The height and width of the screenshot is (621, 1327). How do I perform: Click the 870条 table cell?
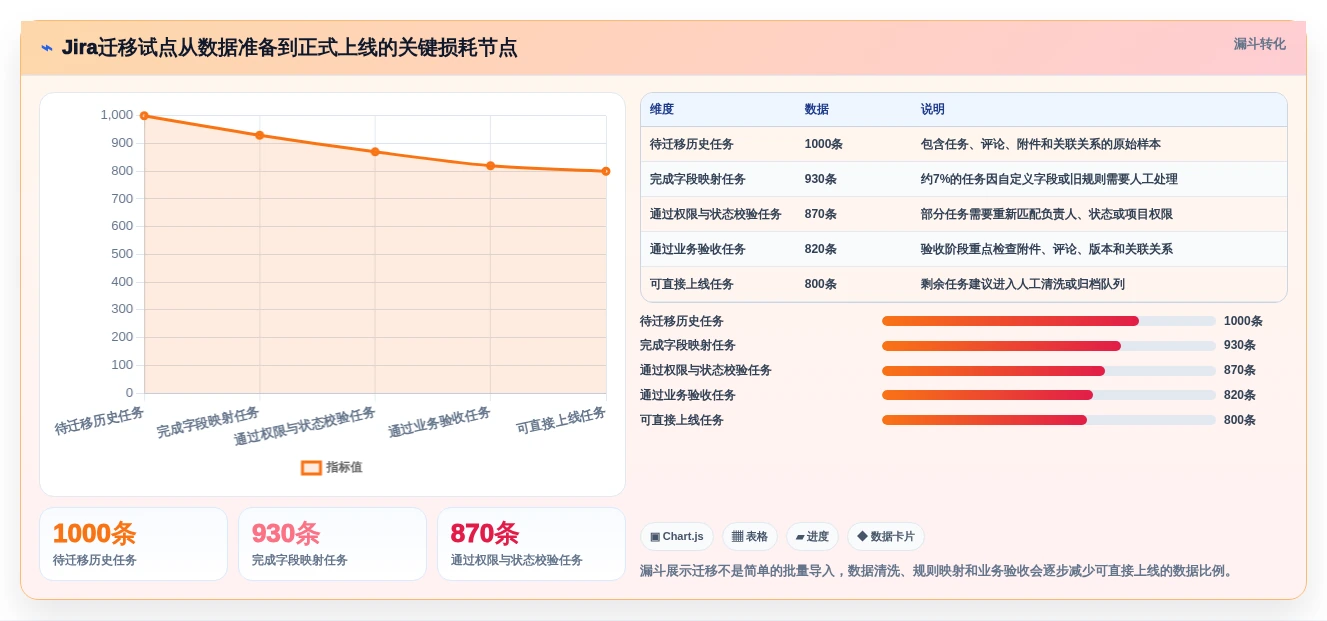[x=821, y=214]
